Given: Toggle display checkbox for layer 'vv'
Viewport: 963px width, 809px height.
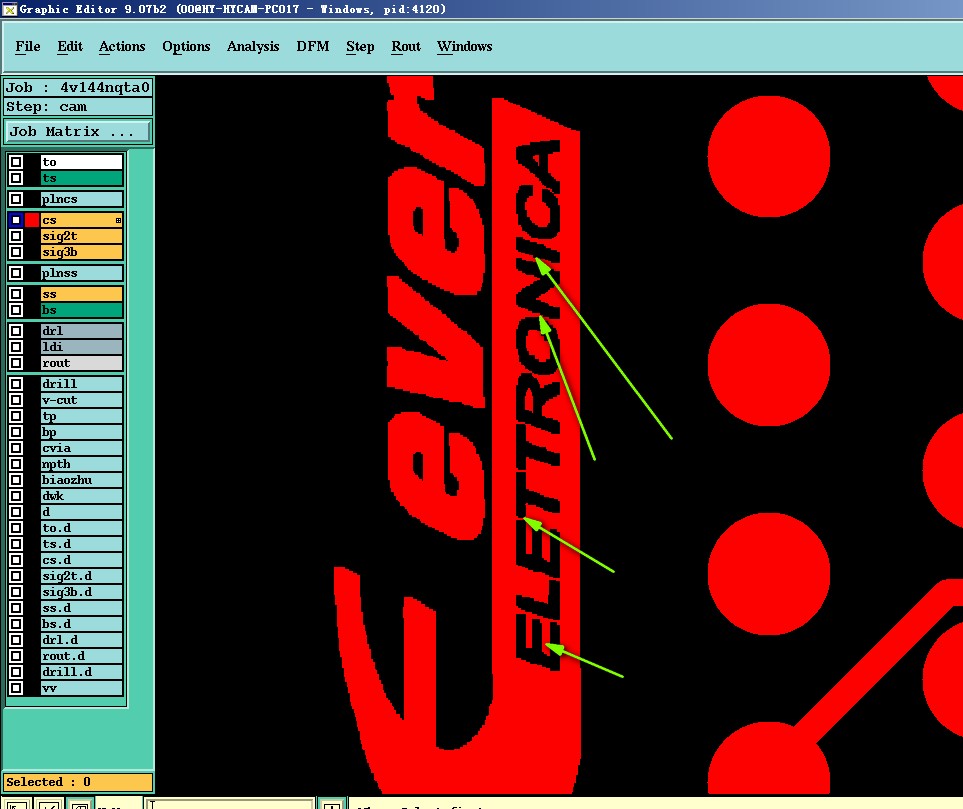Looking at the screenshot, I should click(x=16, y=688).
